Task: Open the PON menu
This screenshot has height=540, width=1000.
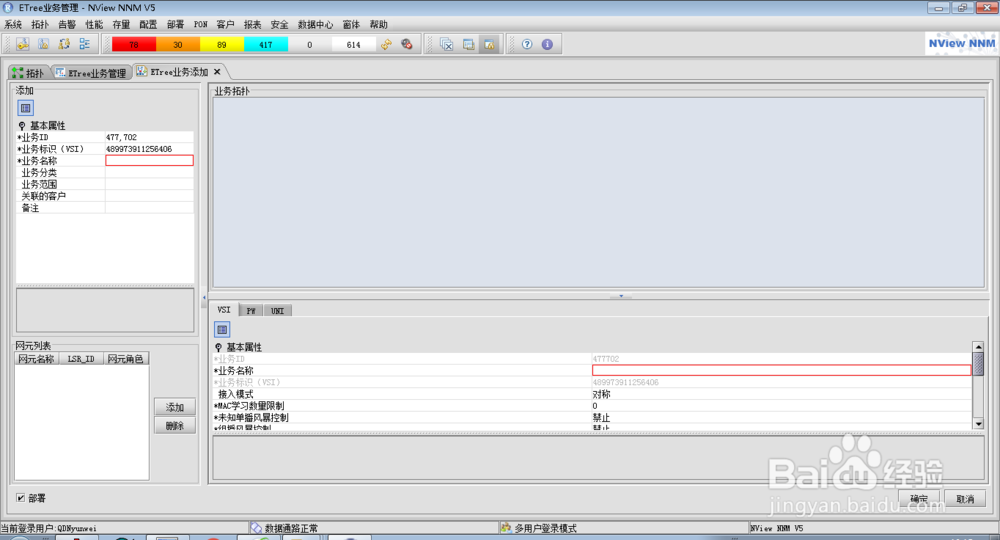Action: 201,24
